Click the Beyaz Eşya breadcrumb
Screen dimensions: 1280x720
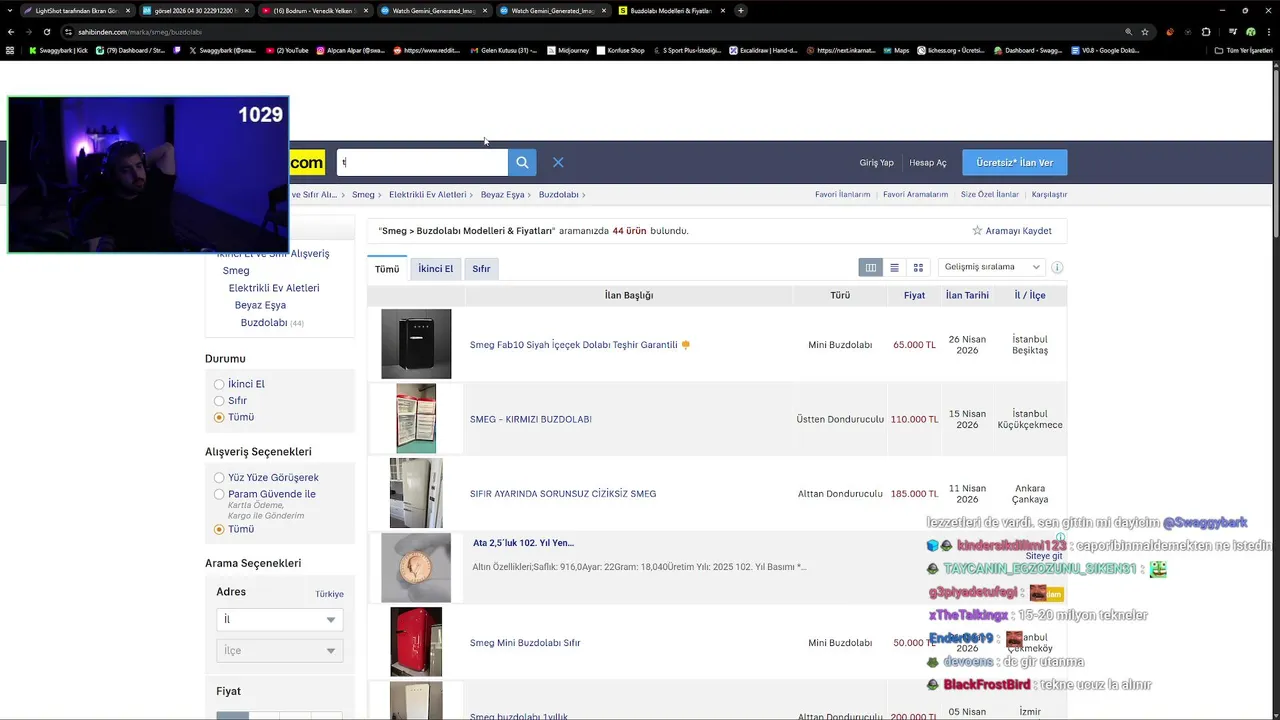(503, 195)
